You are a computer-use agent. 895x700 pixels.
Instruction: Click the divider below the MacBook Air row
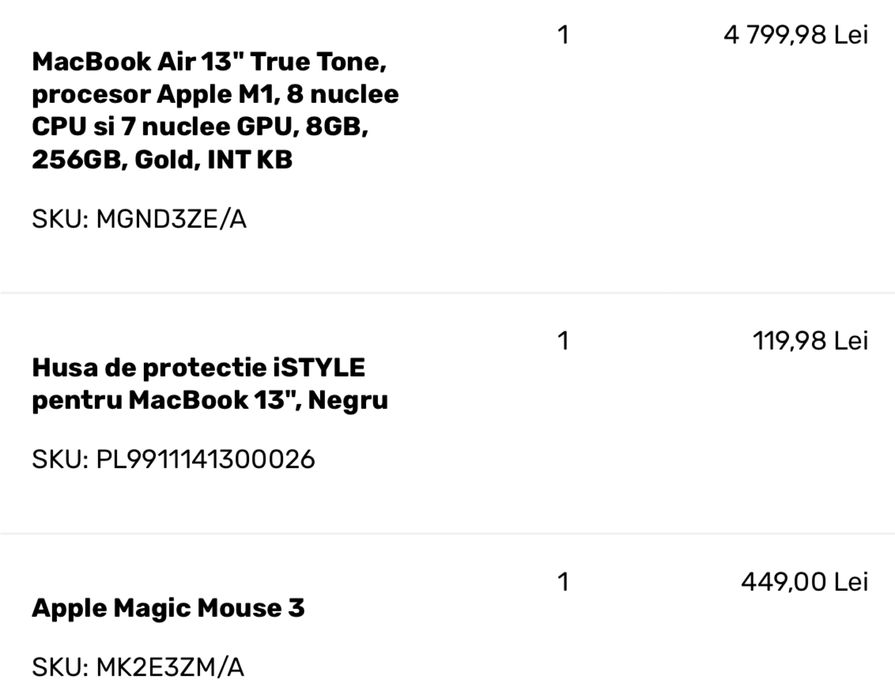447,293
